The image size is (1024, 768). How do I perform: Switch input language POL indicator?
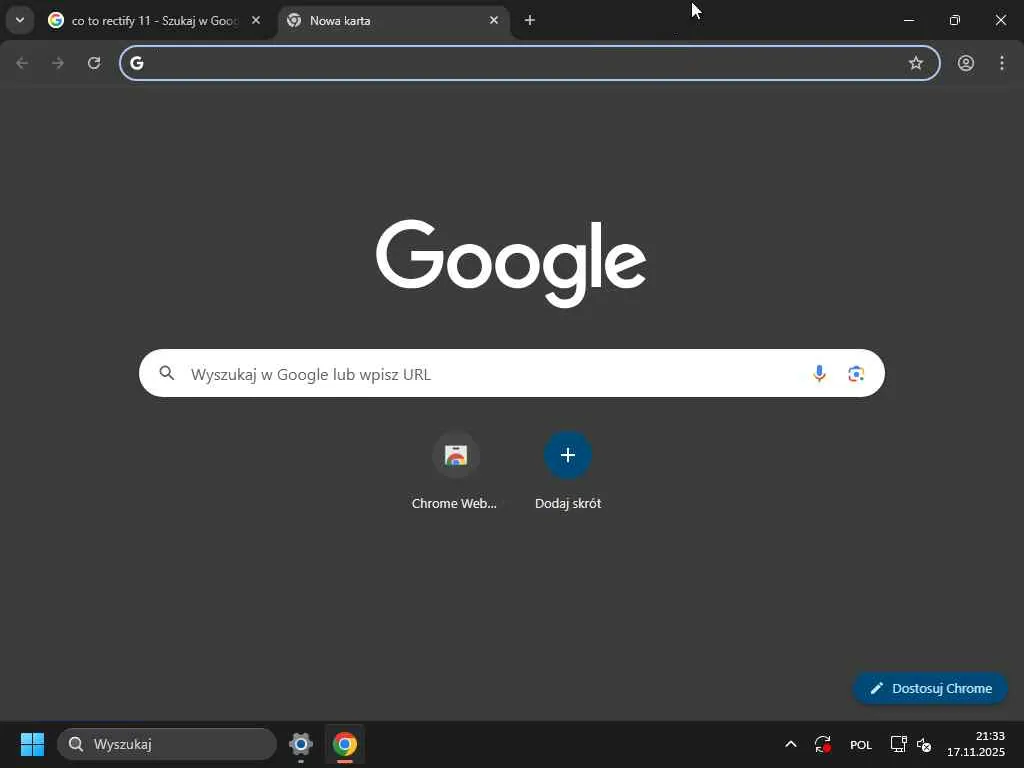[861, 744]
